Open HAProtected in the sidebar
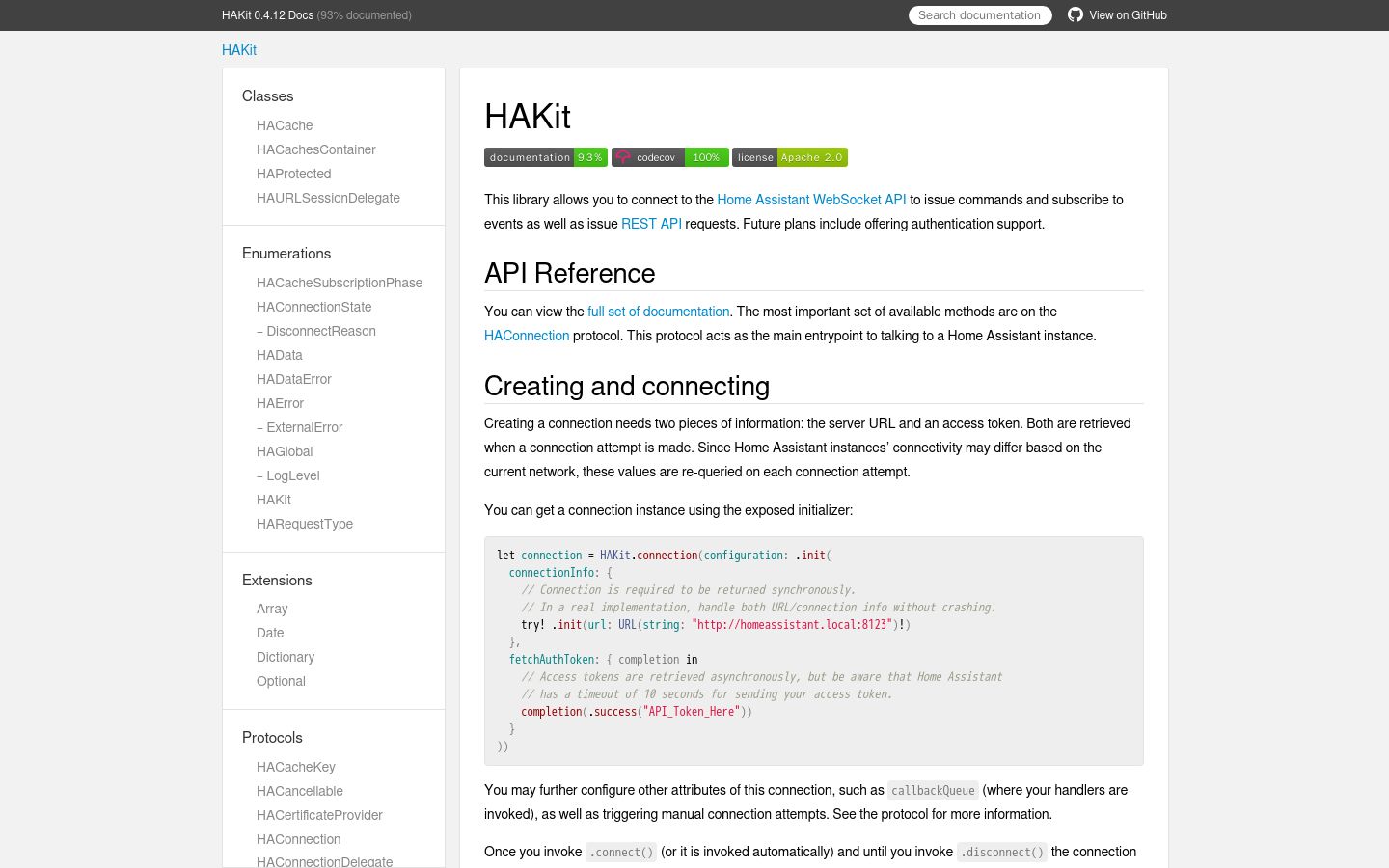 tap(294, 174)
